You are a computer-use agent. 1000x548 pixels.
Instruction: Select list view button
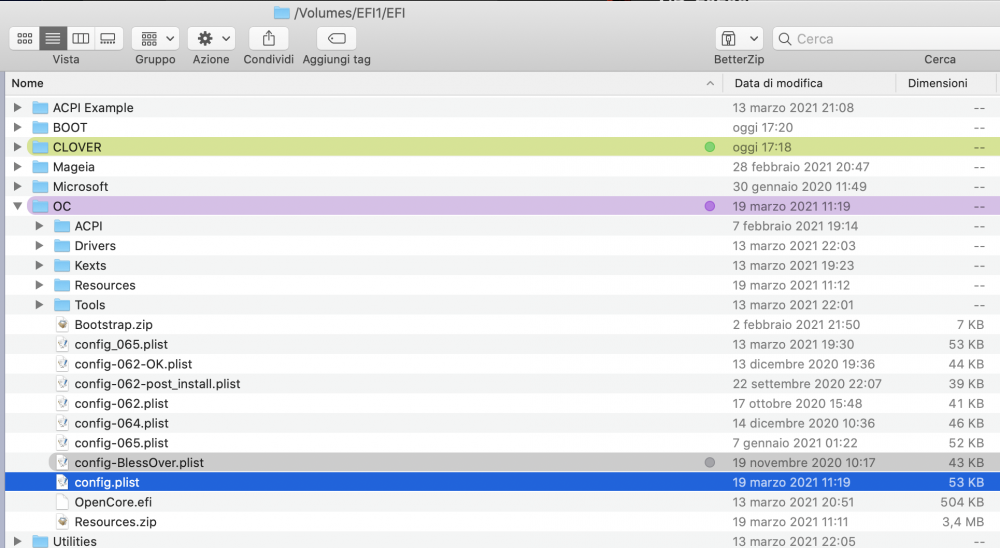tap(53, 39)
